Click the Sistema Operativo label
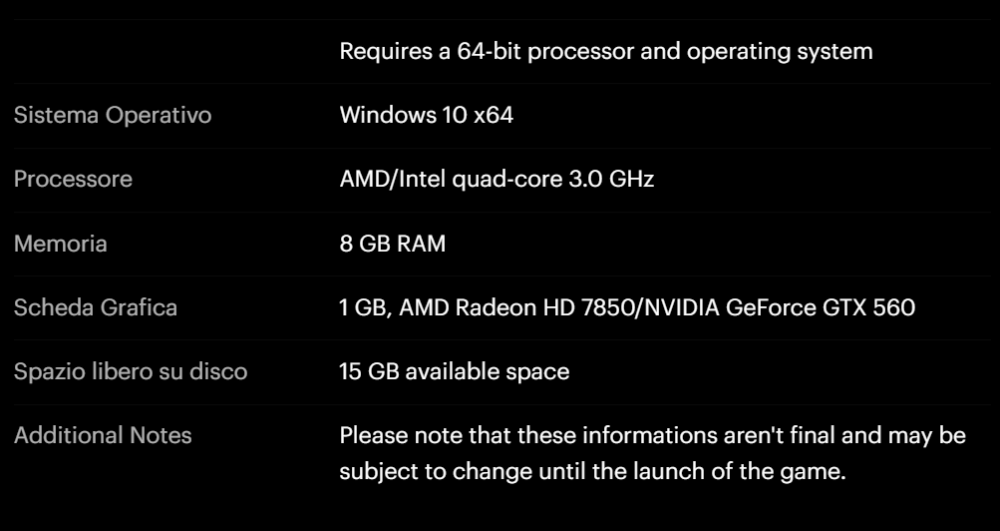The height and width of the screenshot is (531, 1000). 112,115
